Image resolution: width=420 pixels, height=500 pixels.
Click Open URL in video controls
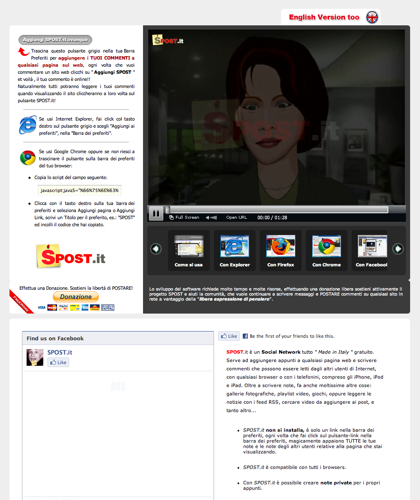pos(236,217)
